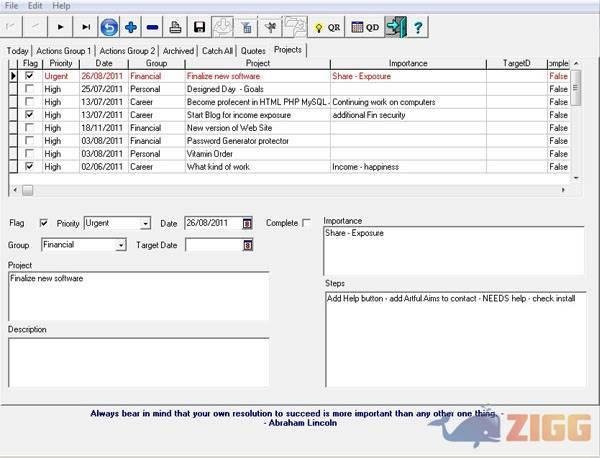Open the Date calendar picker
Screen dimensions: 600x458
pos(247,224)
